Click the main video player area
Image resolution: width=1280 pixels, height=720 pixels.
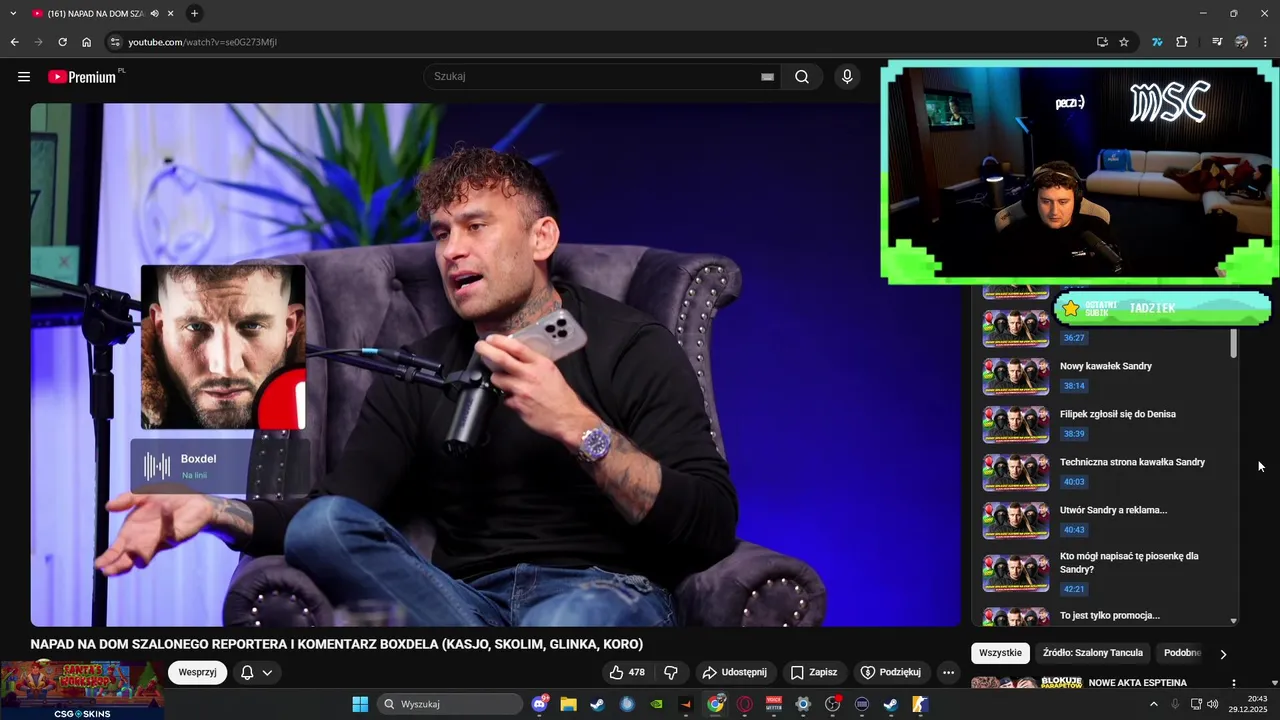[x=495, y=365]
